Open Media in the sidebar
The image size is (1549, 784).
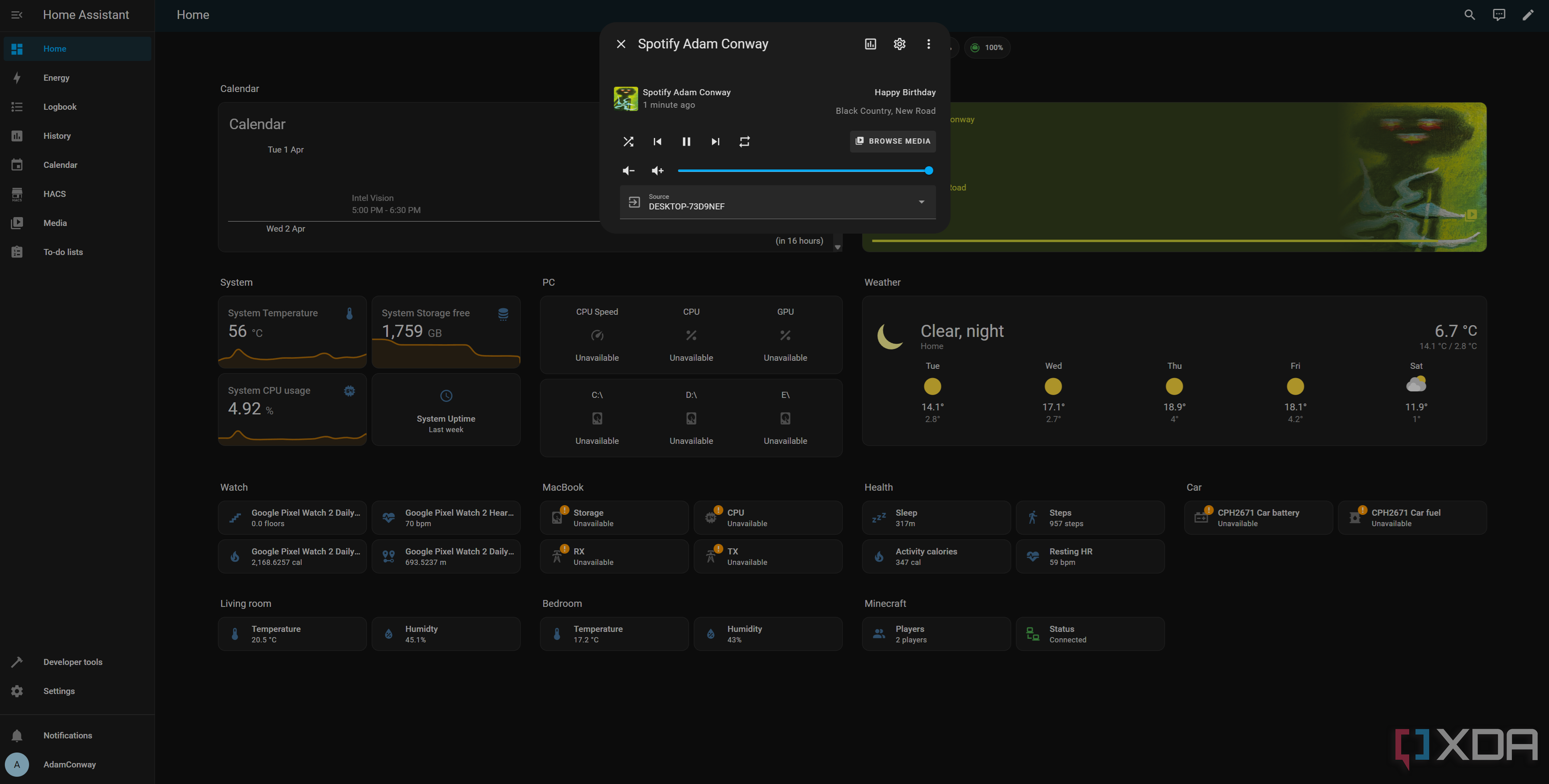tap(77, 223)
